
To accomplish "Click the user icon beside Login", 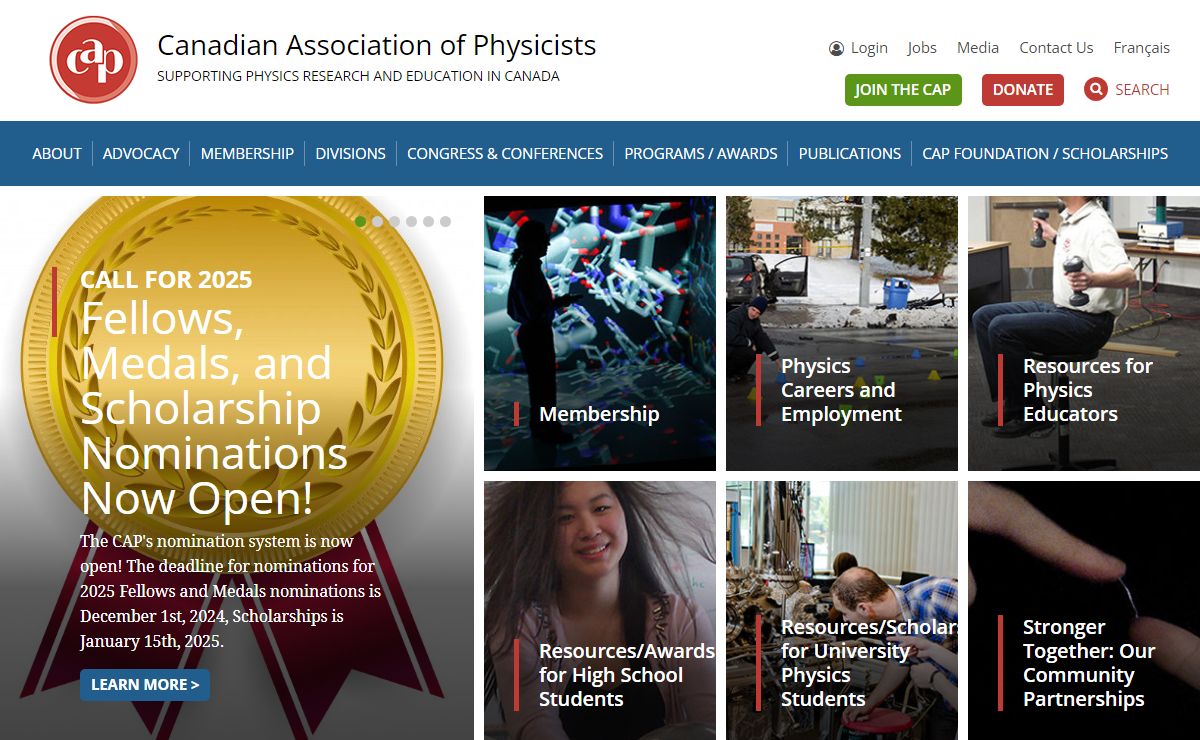I will (836, 48).
